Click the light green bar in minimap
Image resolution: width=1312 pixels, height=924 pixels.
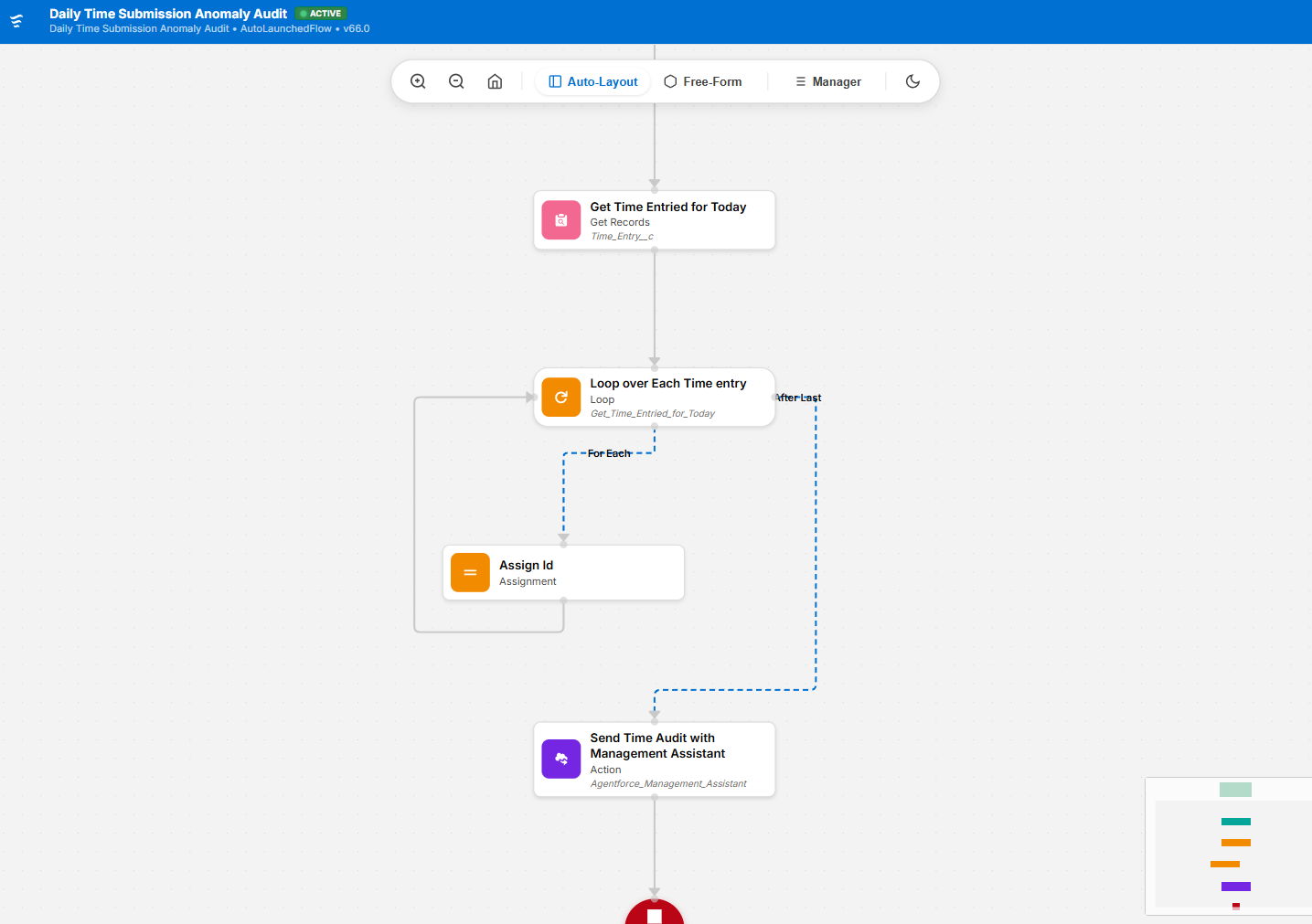(1235, 790)
